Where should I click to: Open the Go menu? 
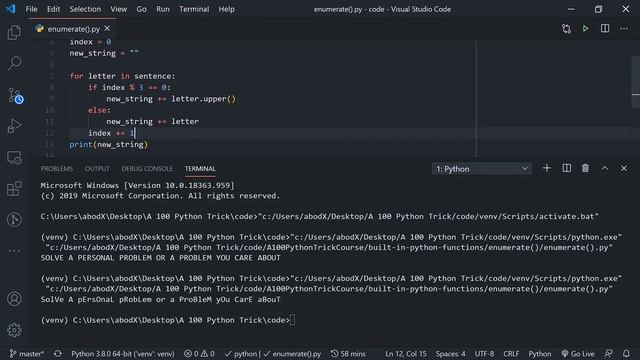(x=141, y=9)
